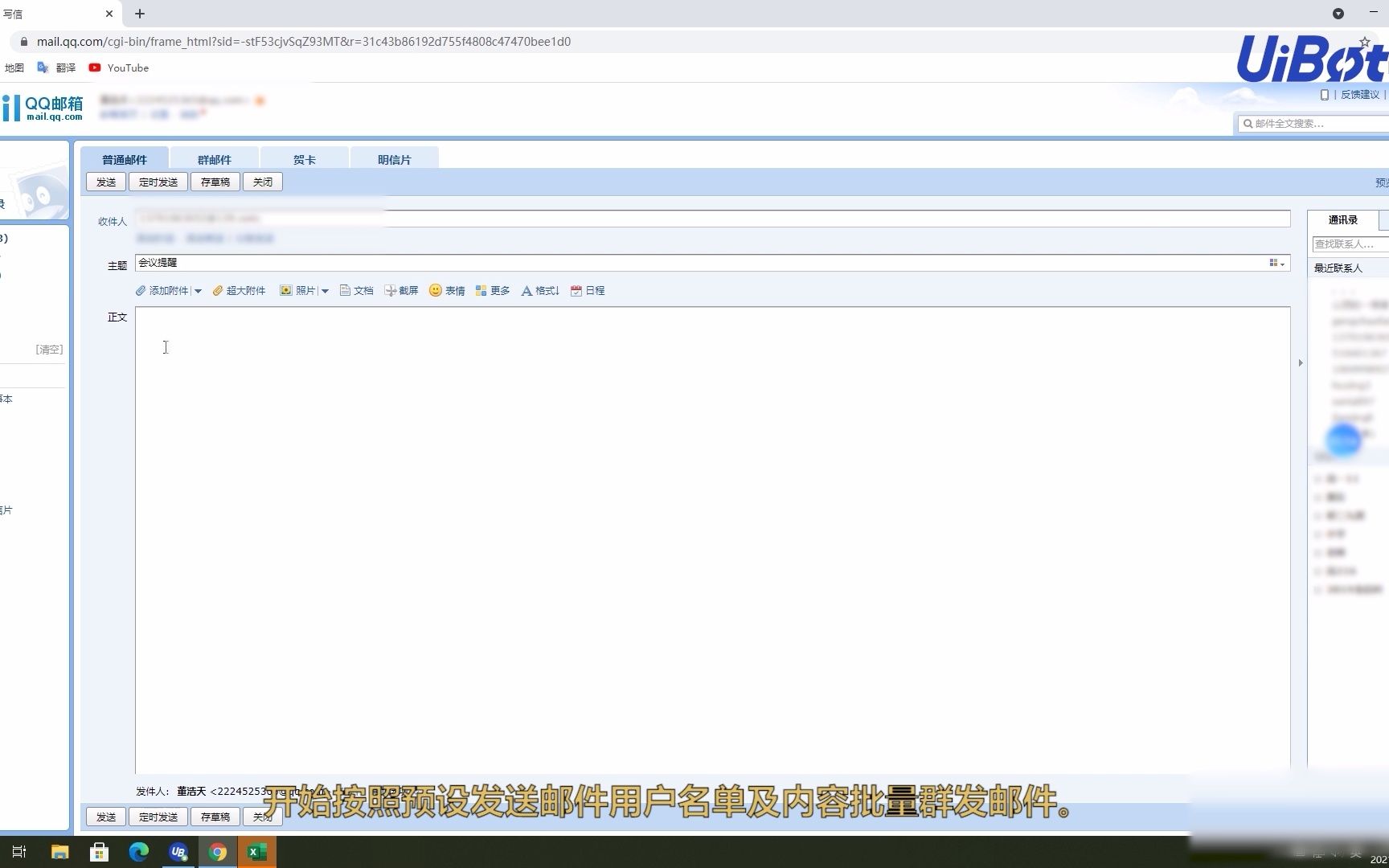Open Microsoft Edge from the taskbar
The image size is (1389, 868).
[139, 852]
